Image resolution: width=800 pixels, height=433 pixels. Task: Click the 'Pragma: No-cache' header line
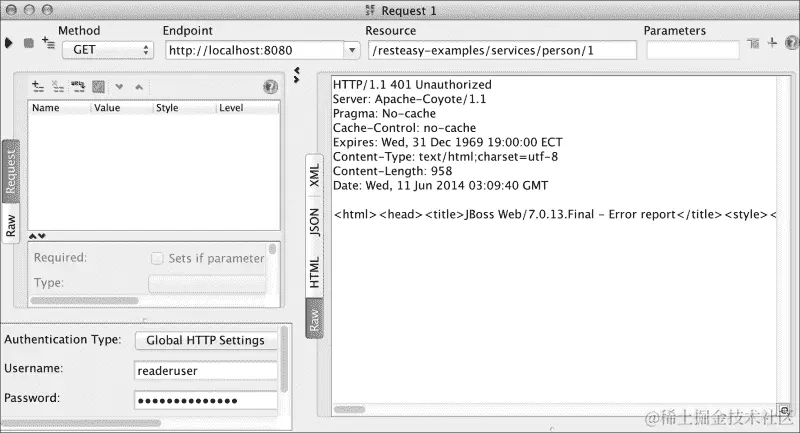[x=384, y=113]
